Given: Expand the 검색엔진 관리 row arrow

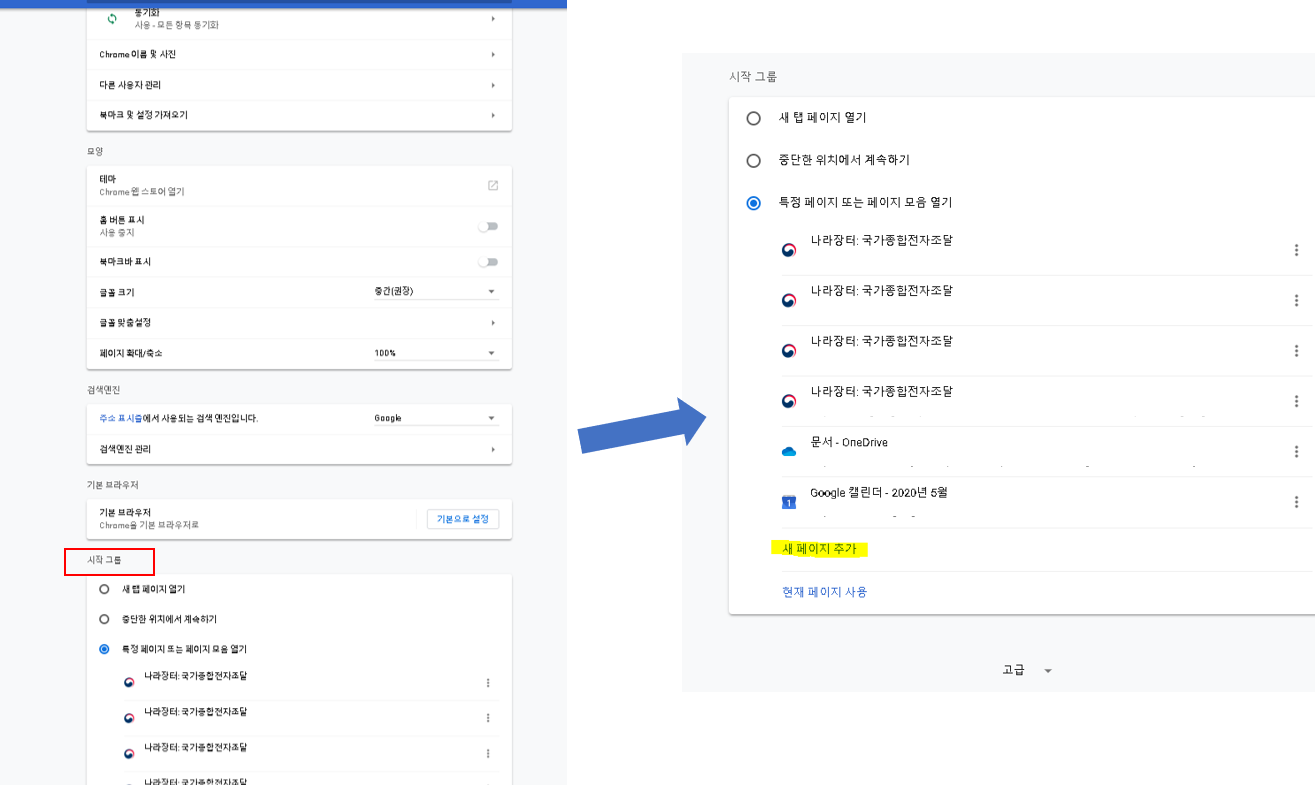Looking at the screenshot, I should (x=493, y=450).
